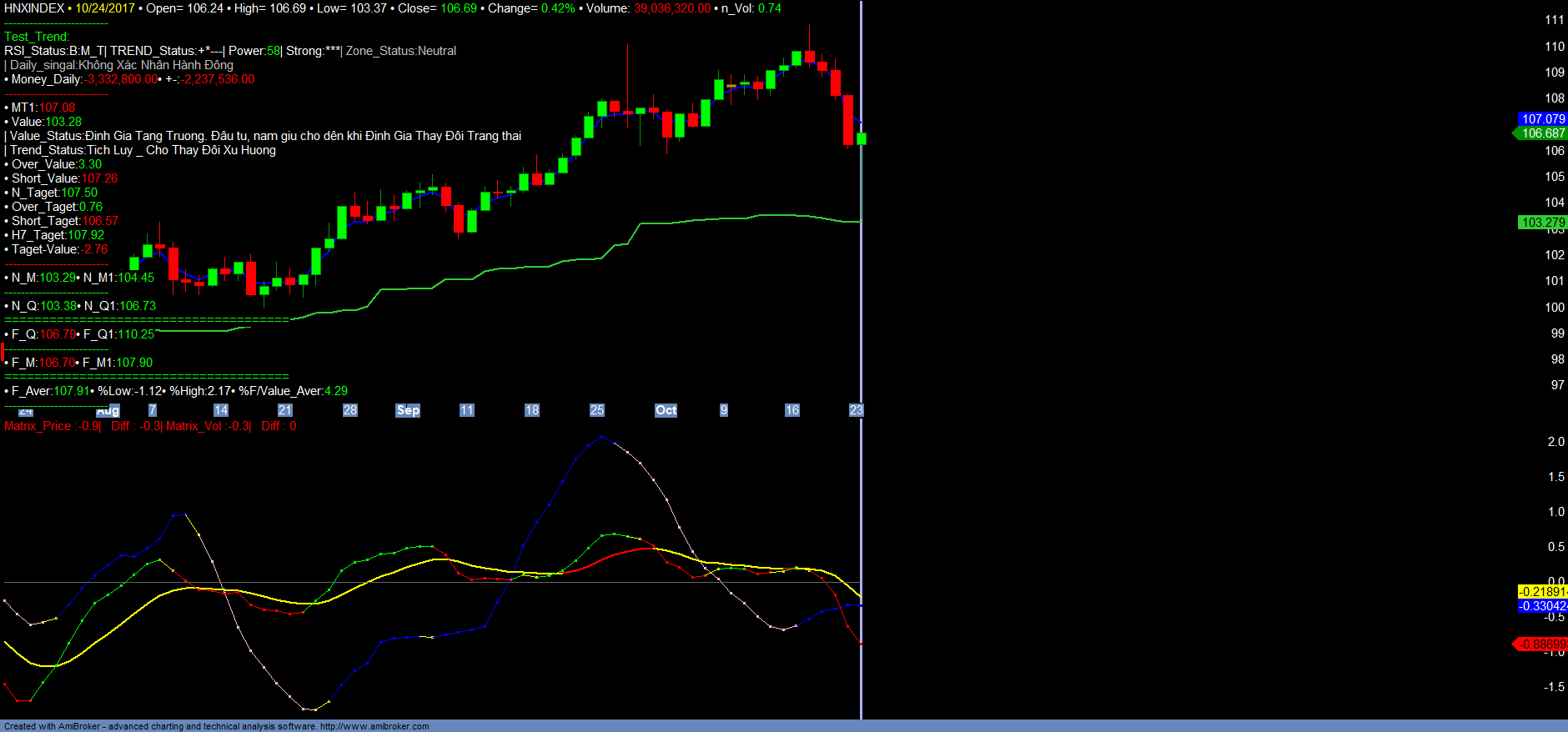Select the Aug month label on timeline
1568x732 pixels.
click(x=108, y=411)
